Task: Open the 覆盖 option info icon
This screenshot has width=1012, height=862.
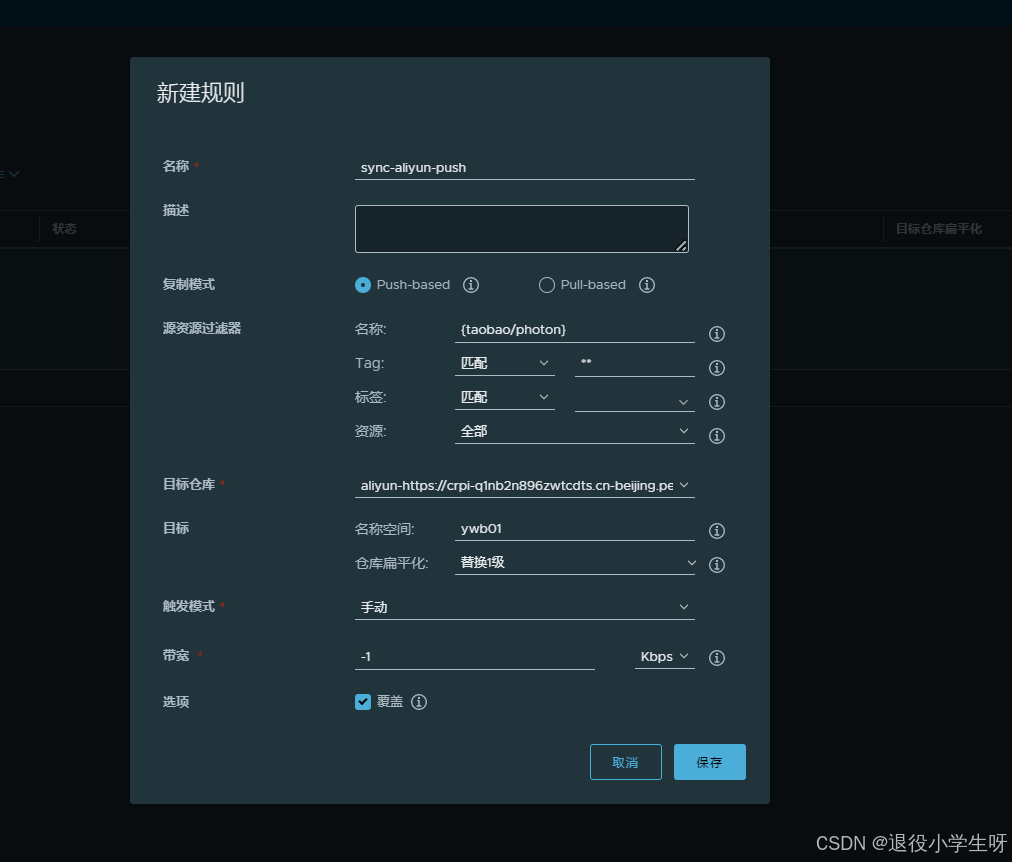Action: (418, 701)
